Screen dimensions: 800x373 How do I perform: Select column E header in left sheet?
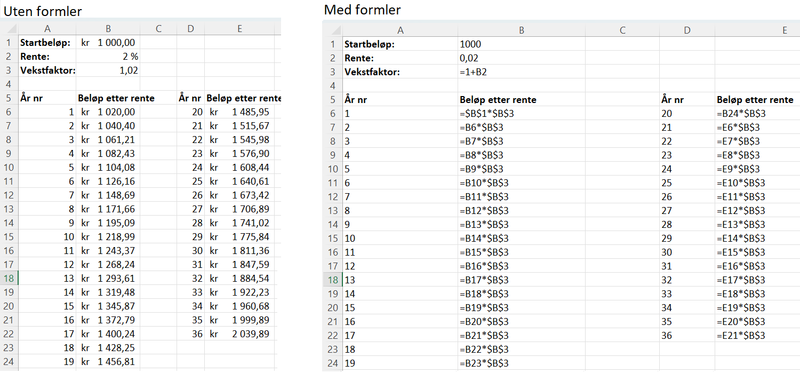(x=239, y=29)
